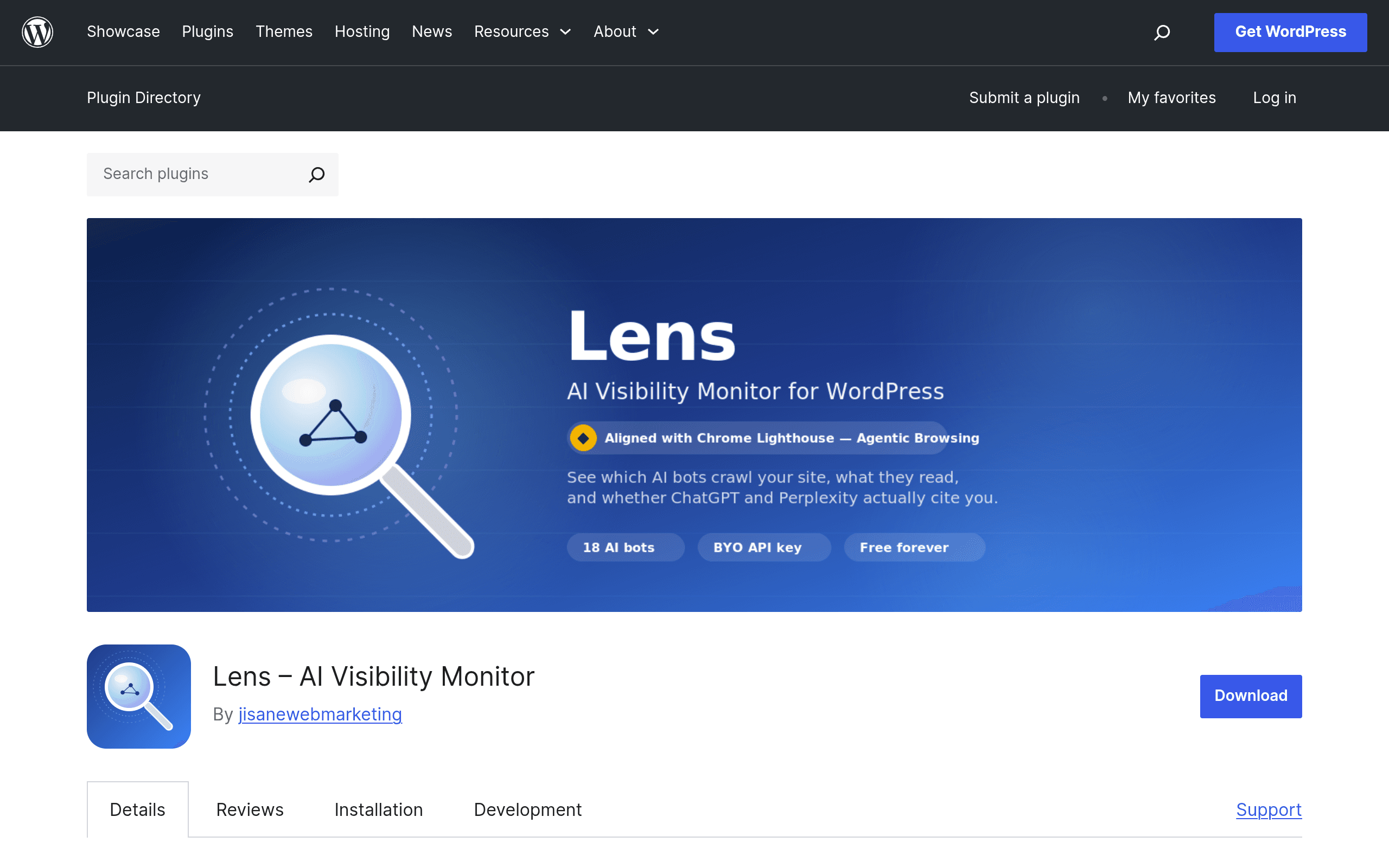
Task: Switch to the Installation tab
Action: 379,809
